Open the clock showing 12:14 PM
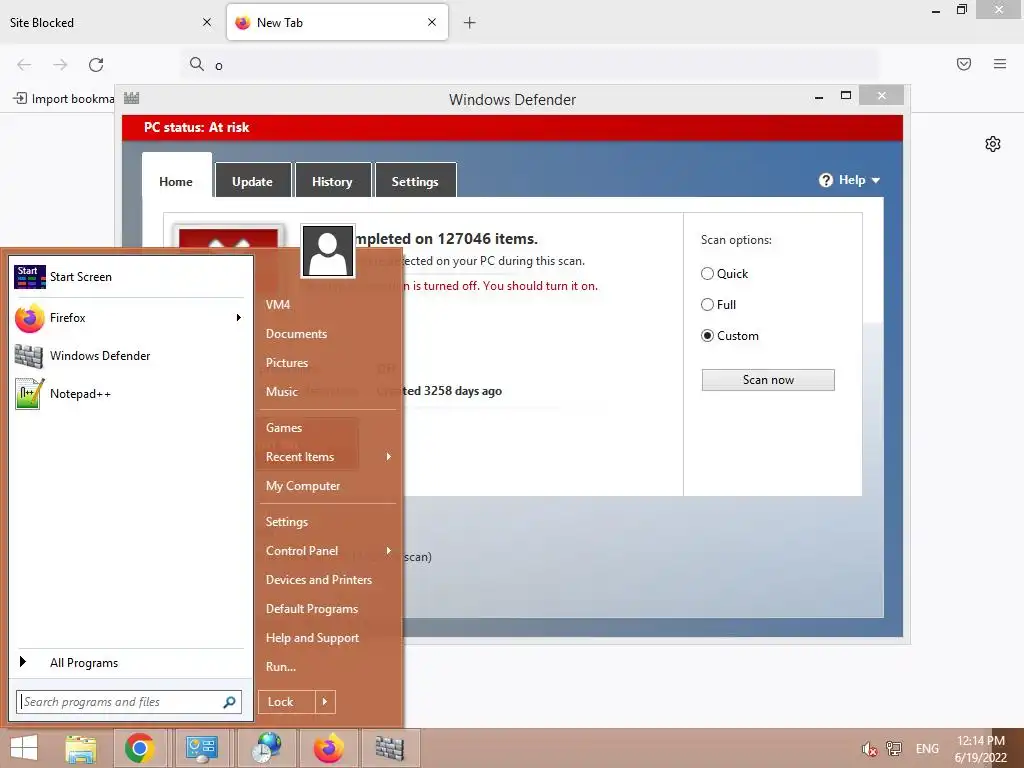Image resolution: width=1024 pixels, height=768 pixels. (x=980, y=749)
